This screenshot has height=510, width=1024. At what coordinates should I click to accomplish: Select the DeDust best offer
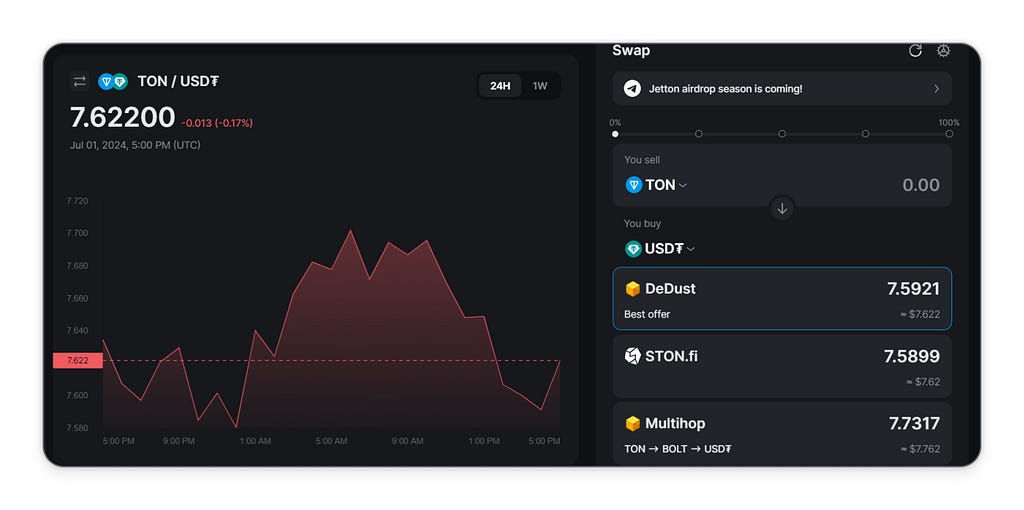782,298
